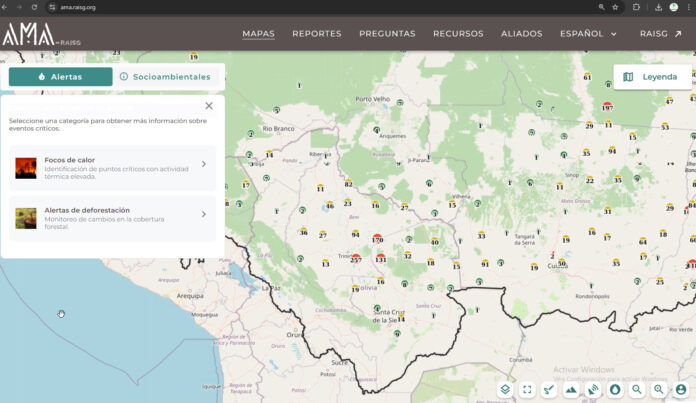
Task: Open browser extensions puzzle icon
Action: click(x=636, y=7)
